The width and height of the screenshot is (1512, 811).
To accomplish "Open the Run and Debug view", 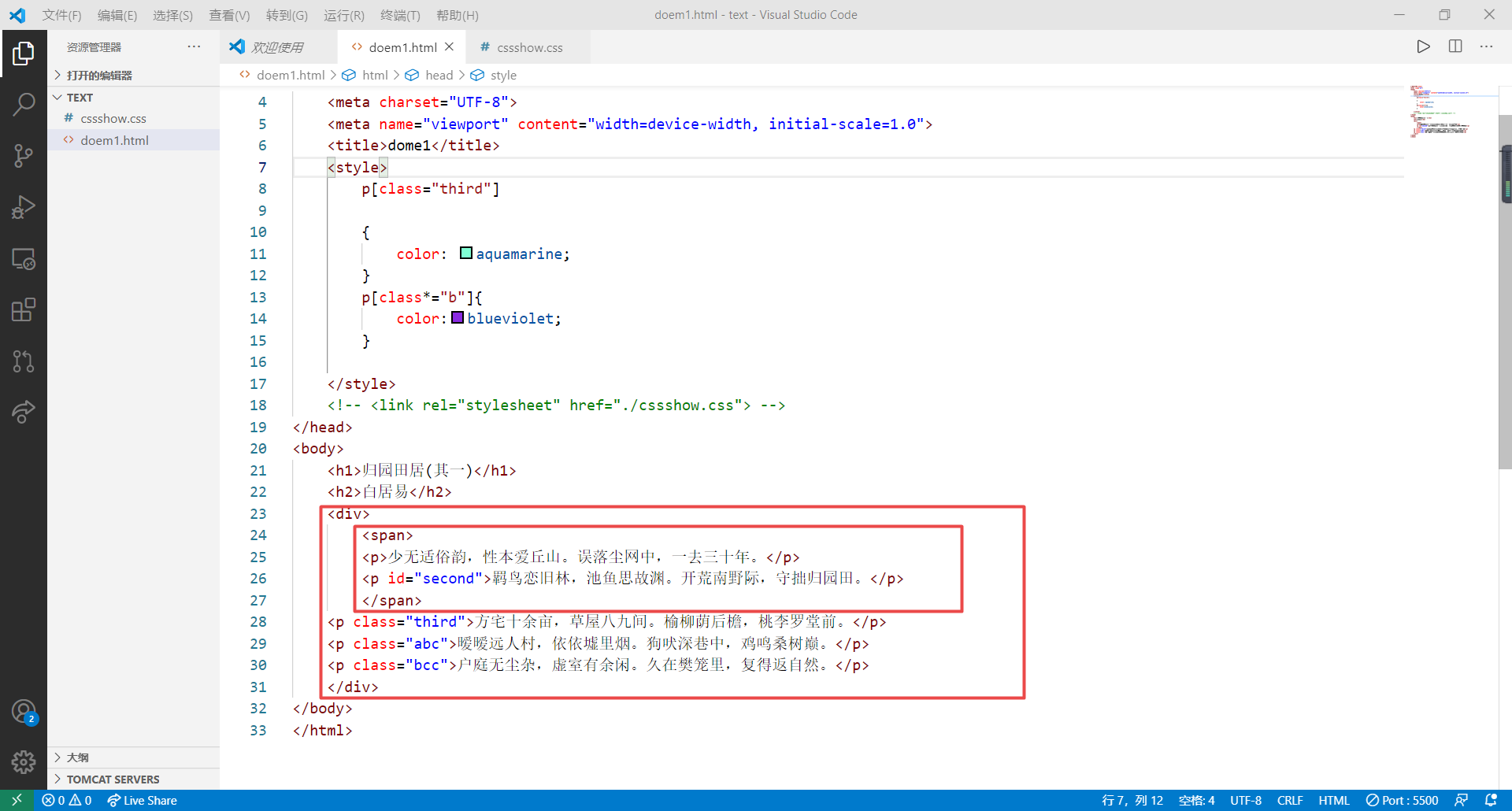I will click(x=24, y=206).
